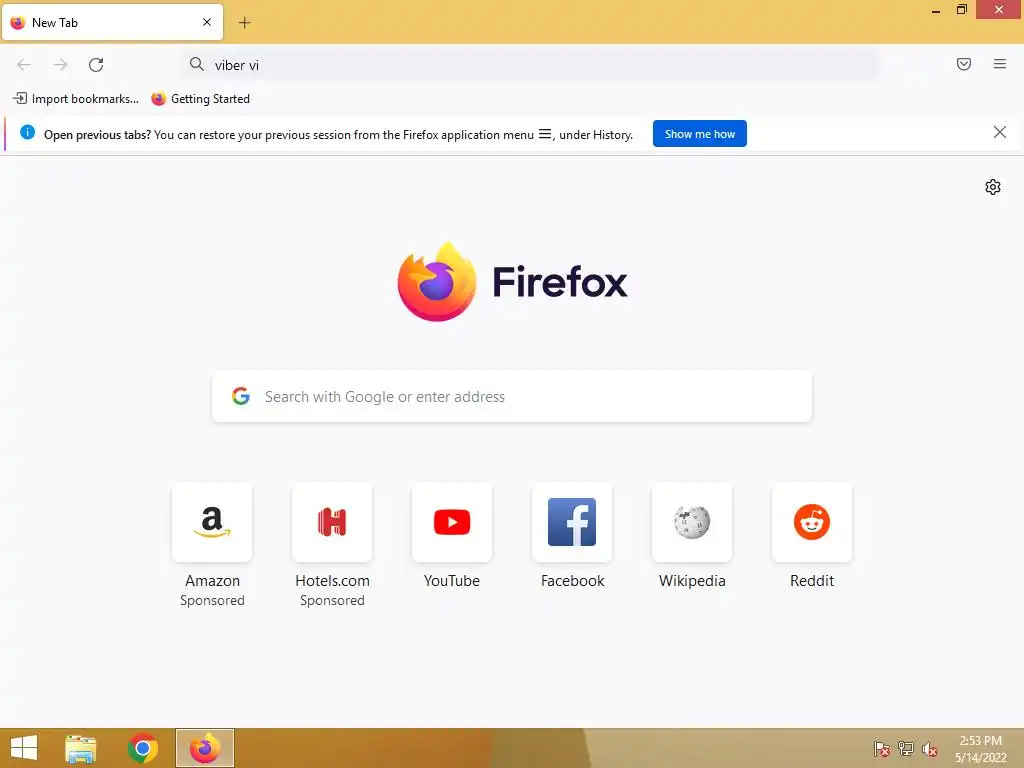1024x768 pixels.
Task: Click the Amazon label text
Action: (x=212, y=581)
